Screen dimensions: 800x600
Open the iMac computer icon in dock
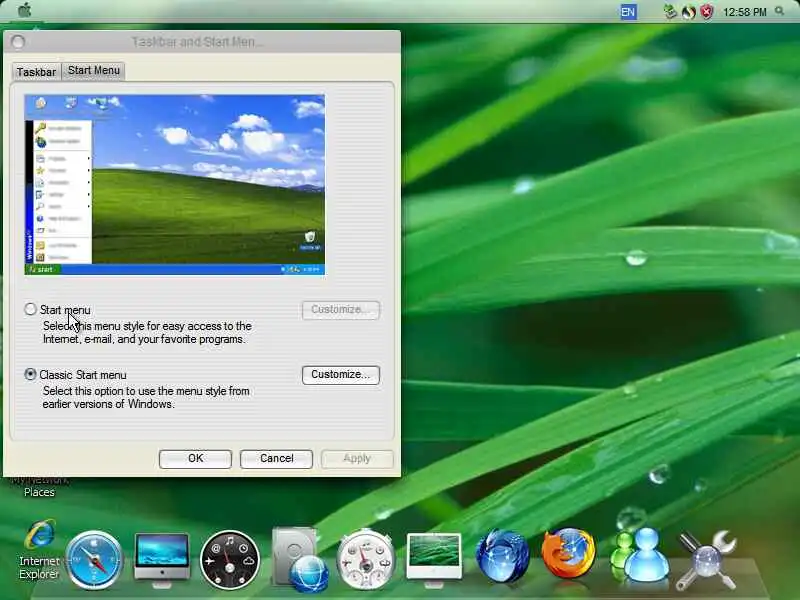(x=162, y=559)
